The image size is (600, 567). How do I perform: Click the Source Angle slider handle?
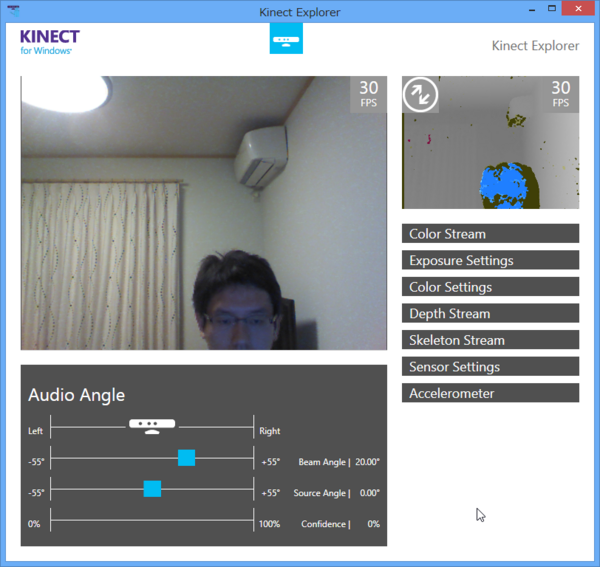point(152,489)
